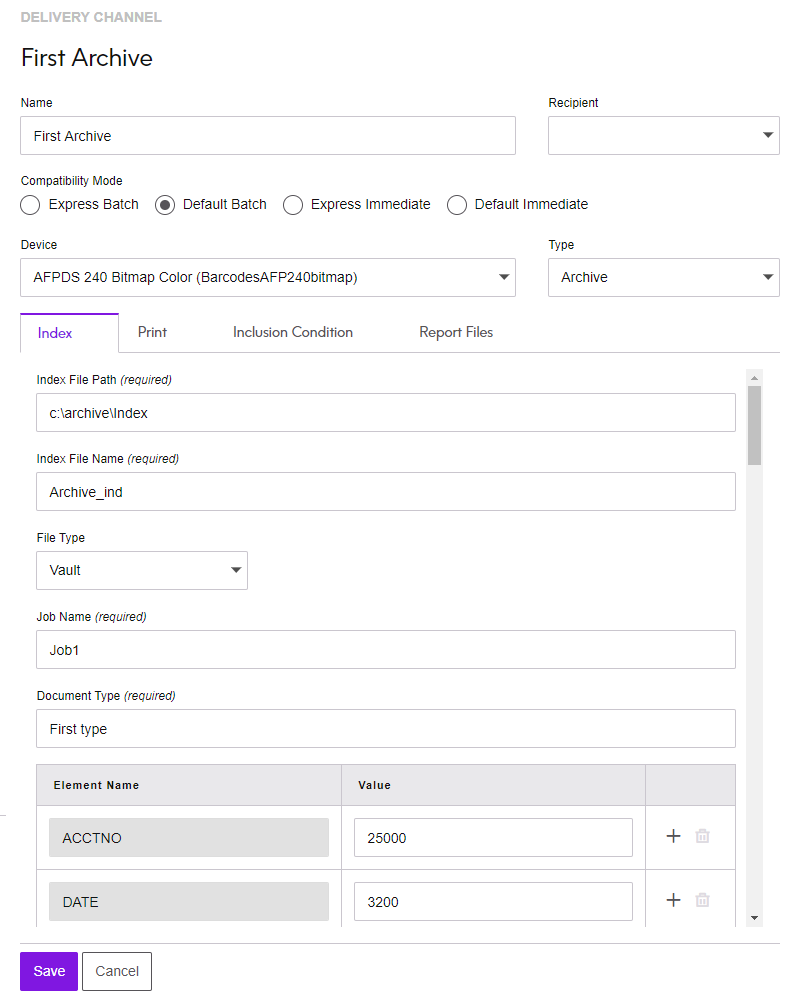Click the Save button
Screen dimensions: 810x1004
[x=49, y=971]
